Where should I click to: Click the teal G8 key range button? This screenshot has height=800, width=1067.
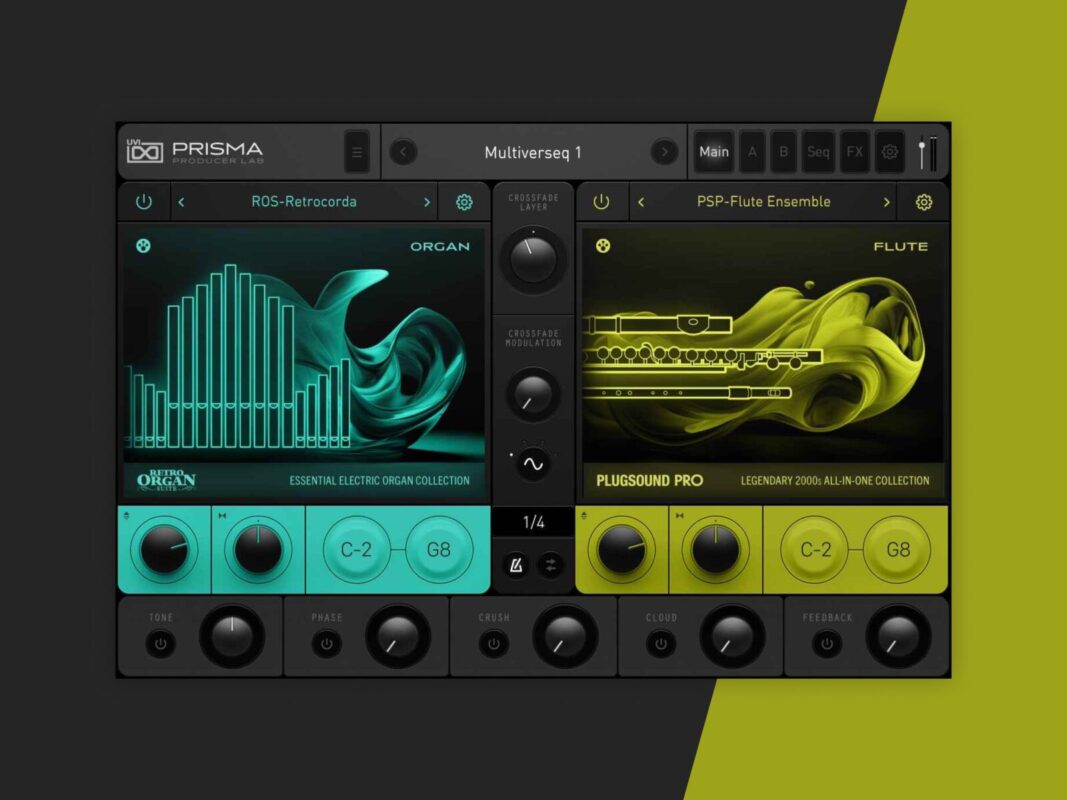point(438,550)
